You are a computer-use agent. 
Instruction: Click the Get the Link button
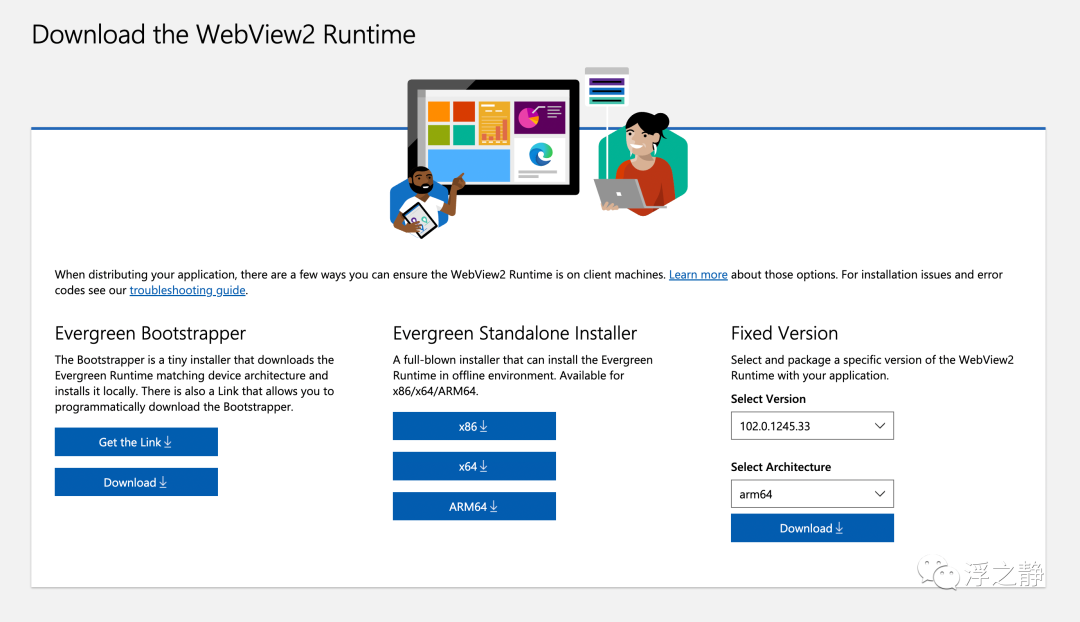[x=136, y=442]
